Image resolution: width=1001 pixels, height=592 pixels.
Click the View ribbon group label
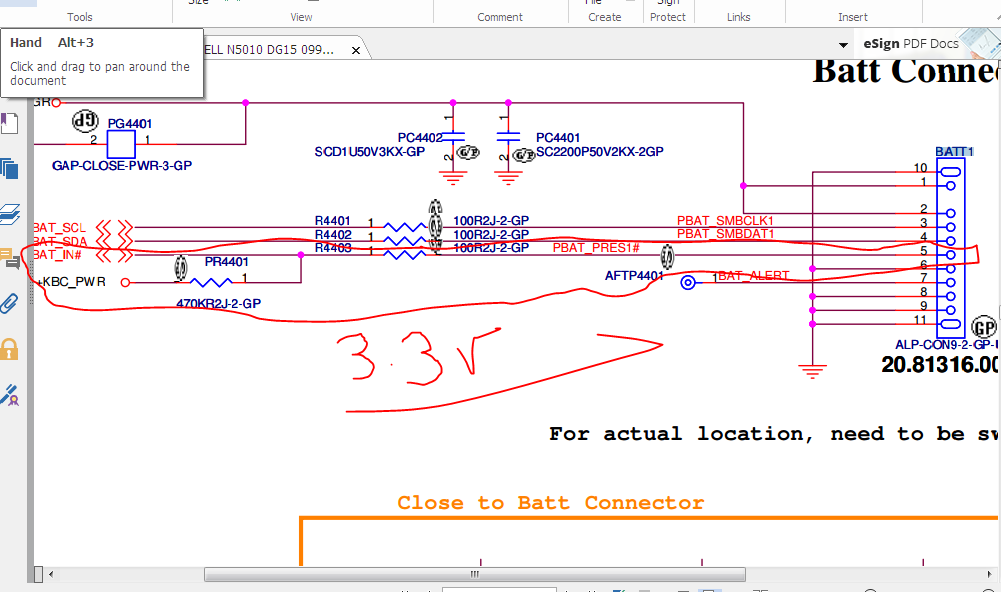[301, 17]
